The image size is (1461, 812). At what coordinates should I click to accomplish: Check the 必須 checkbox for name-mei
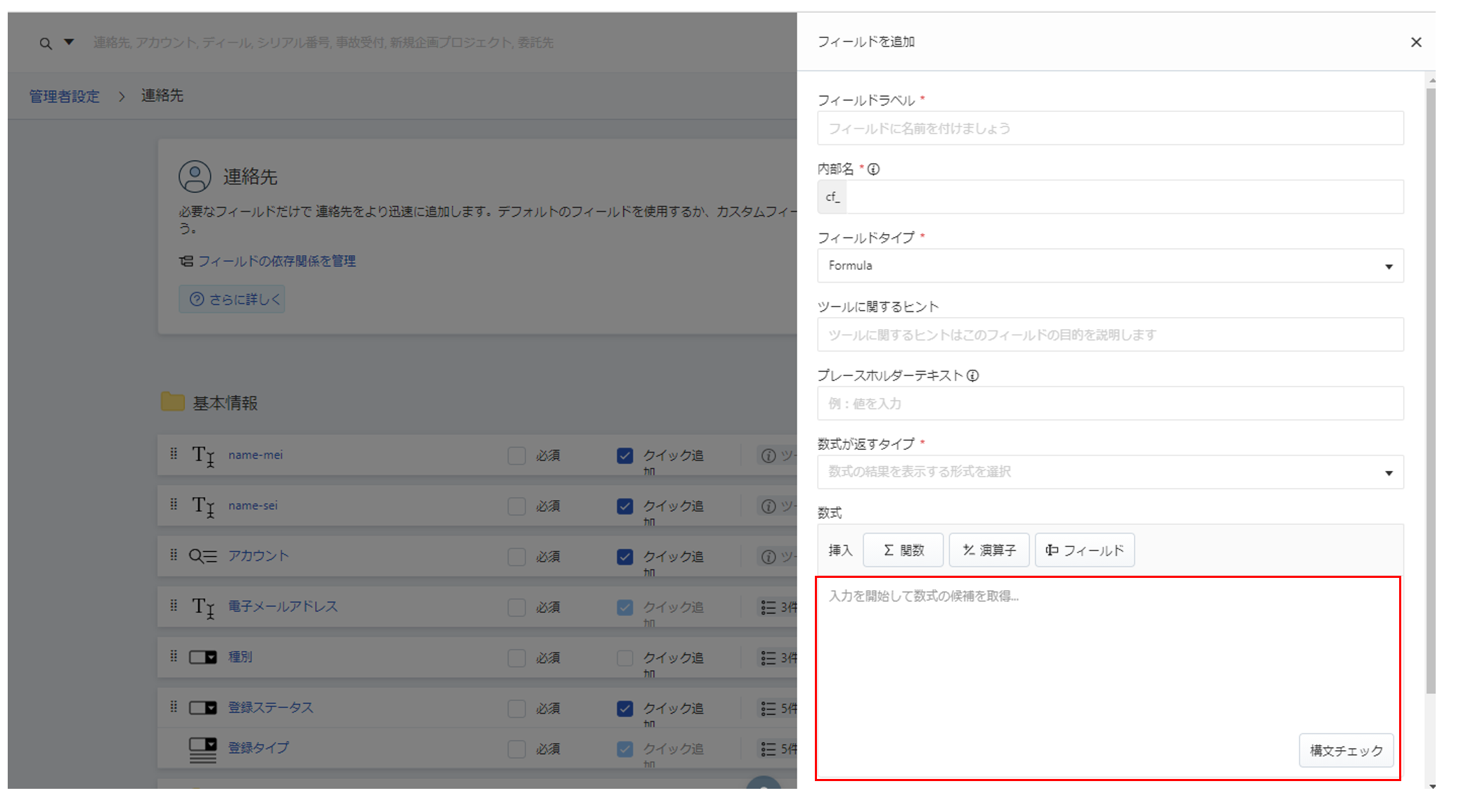click(517, 456)
